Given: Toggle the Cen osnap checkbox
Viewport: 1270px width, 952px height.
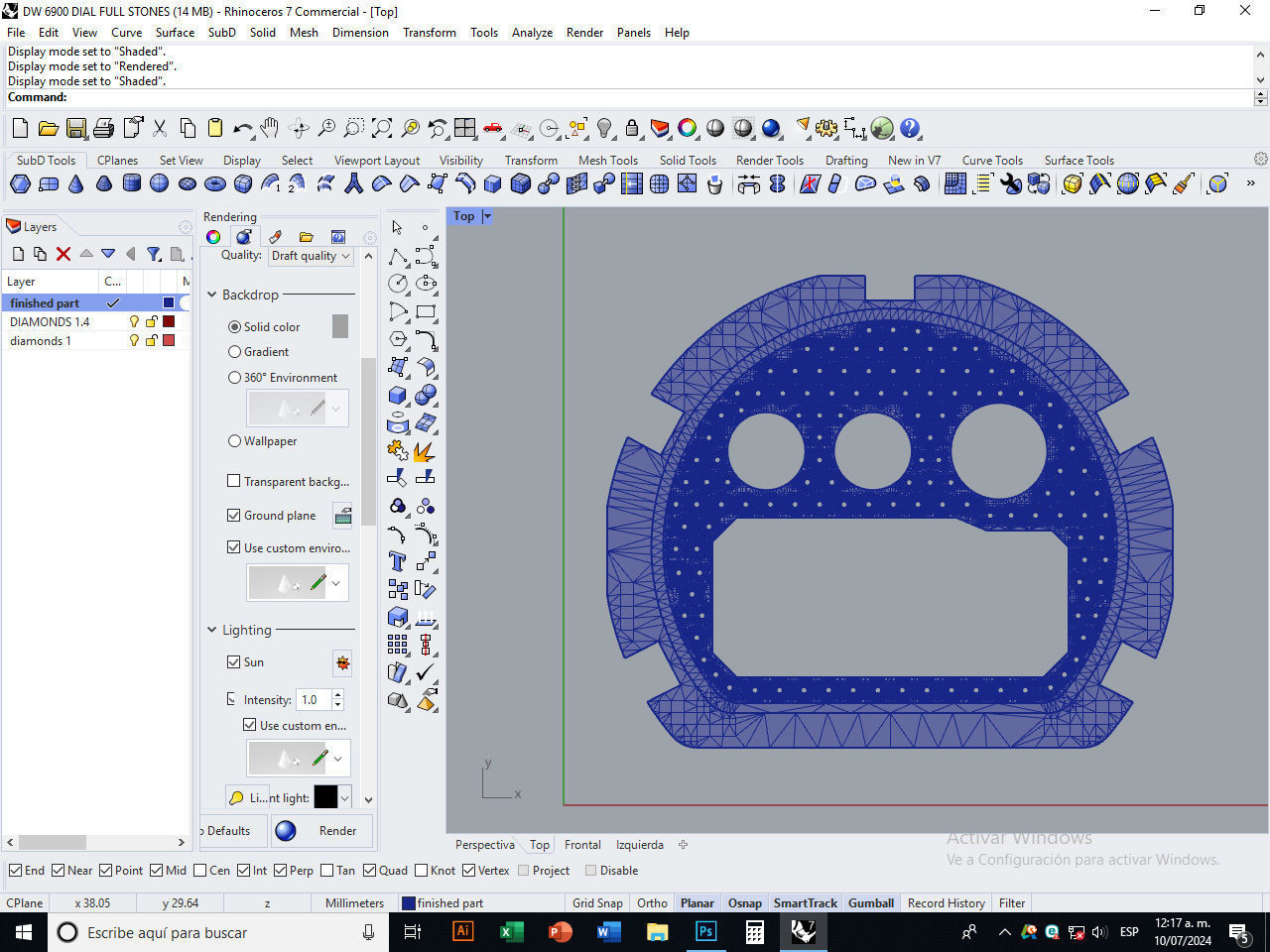Looking at the screenshot, I should [200, 871].
